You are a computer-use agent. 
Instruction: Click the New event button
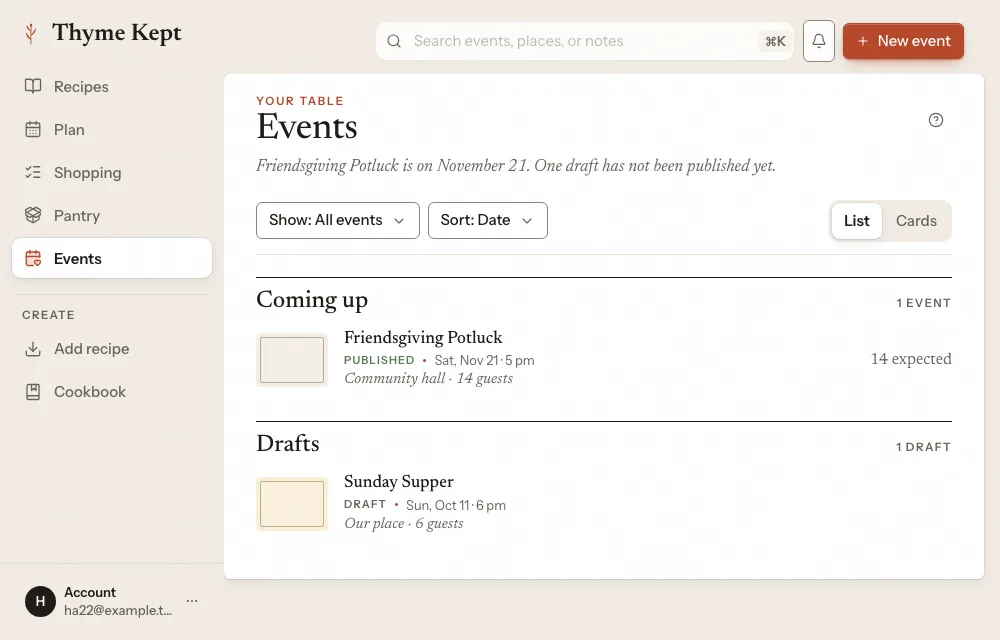[x=903, y=41]
